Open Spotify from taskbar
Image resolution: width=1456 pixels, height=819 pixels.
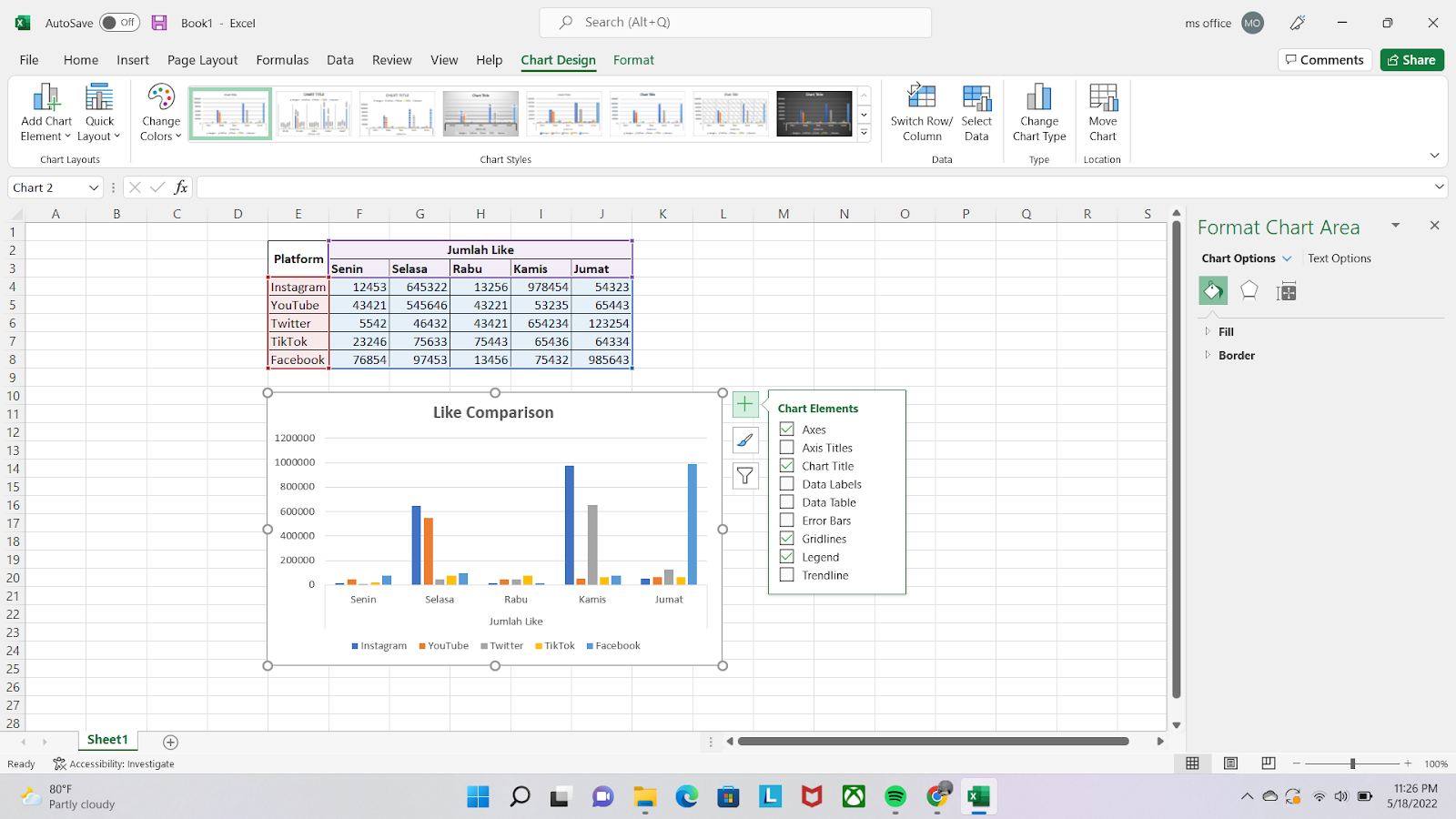(895, 797)
